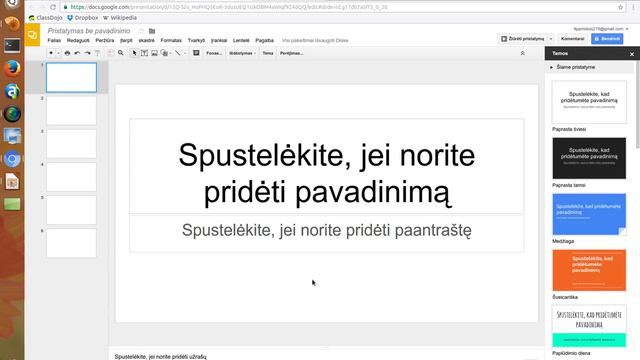Open the shape tool dropdown arrow

click(170, 53)
